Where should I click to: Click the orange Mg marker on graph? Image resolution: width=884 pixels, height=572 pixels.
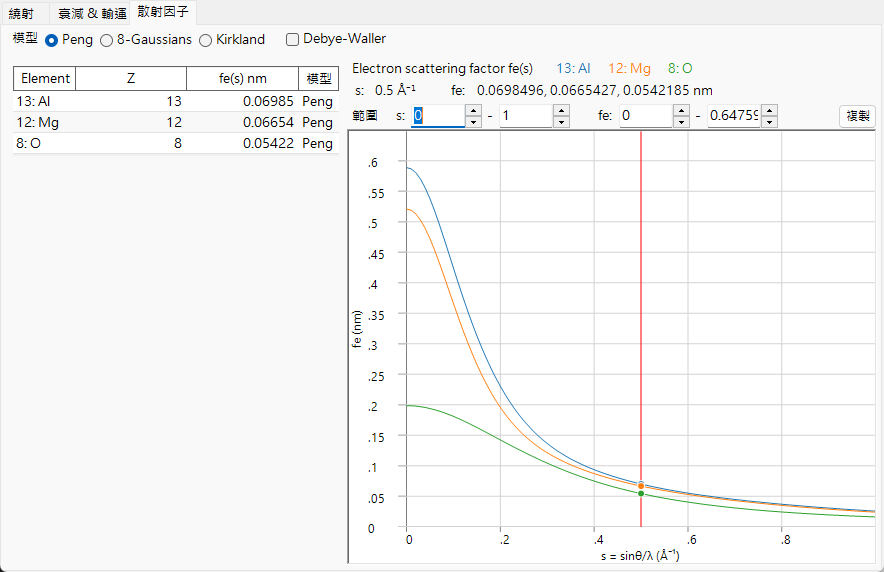coord(641,486)
